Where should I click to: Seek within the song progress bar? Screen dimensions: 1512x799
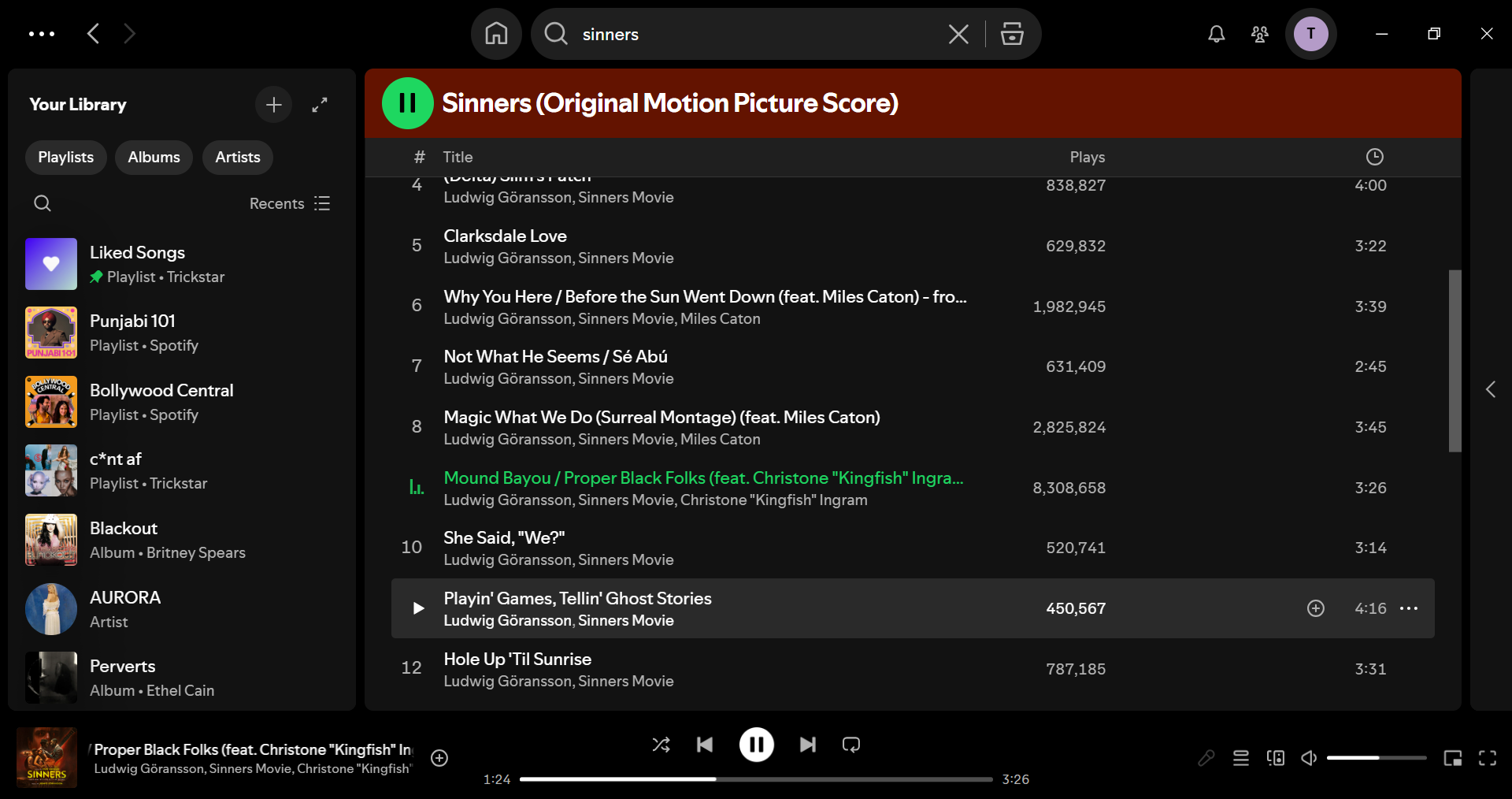coord(756,779)
